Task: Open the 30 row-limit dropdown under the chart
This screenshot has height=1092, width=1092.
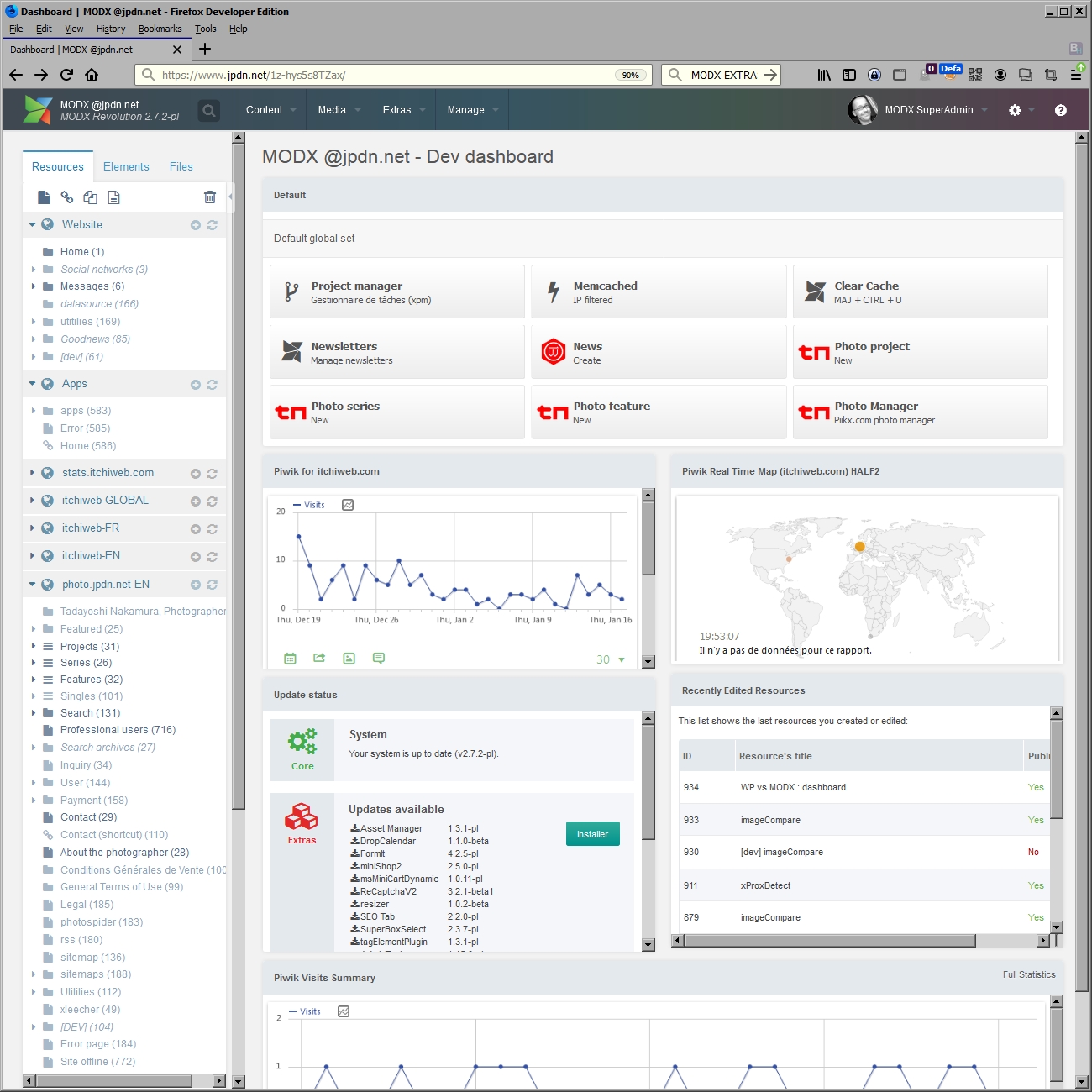Action: click(611, 659)
